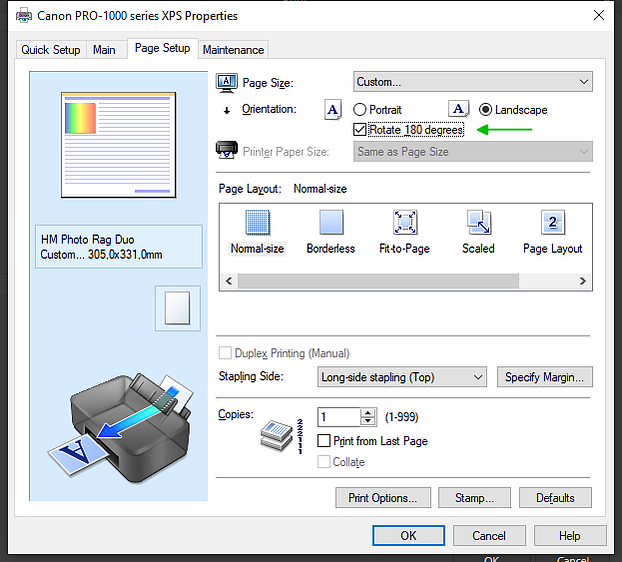Click the page preview thumbnail
This screenshot has height=562, width=622.
tap(119, 145)
